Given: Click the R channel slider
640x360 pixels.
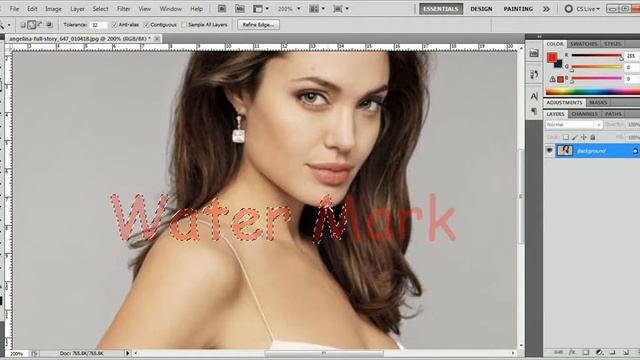Looking at the screenshot, I should click(596, 56).
